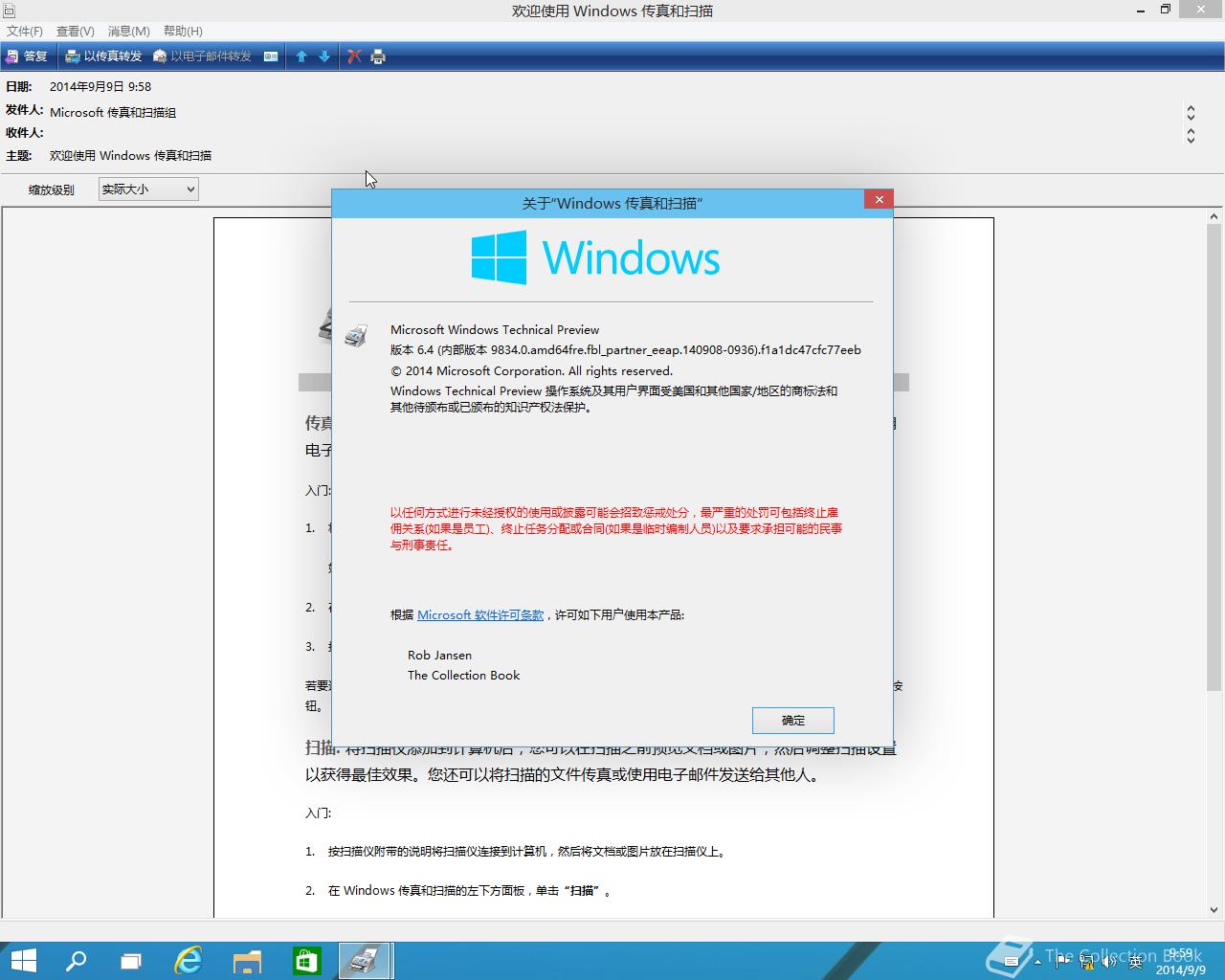Screen dimensions: 1225x980
Task: Open Task View on taskbar
Action: pyautogui.click(x=132, y=961)
